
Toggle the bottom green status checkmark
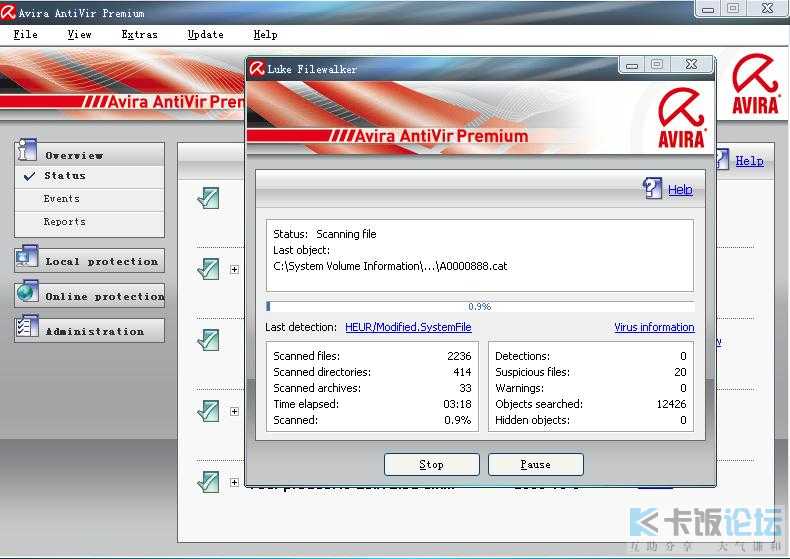(208, 482)
